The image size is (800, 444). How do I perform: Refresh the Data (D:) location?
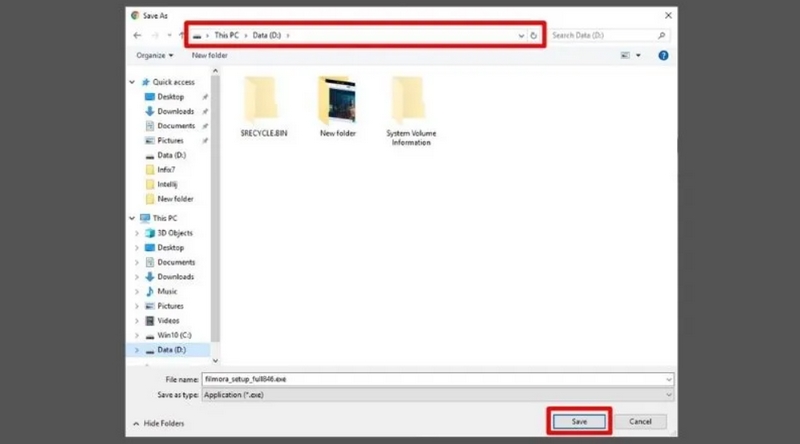534,36
